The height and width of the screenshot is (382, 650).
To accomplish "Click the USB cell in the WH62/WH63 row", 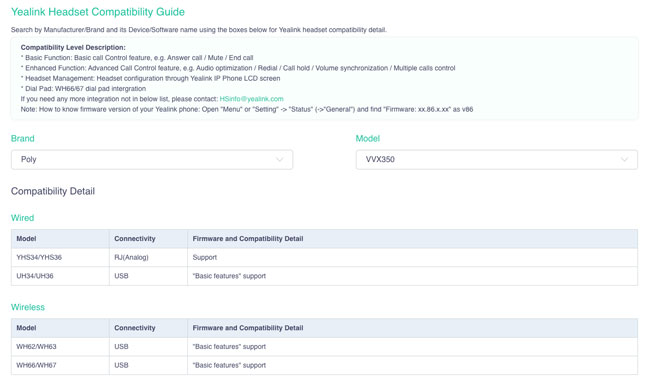I will coord(148,347).
